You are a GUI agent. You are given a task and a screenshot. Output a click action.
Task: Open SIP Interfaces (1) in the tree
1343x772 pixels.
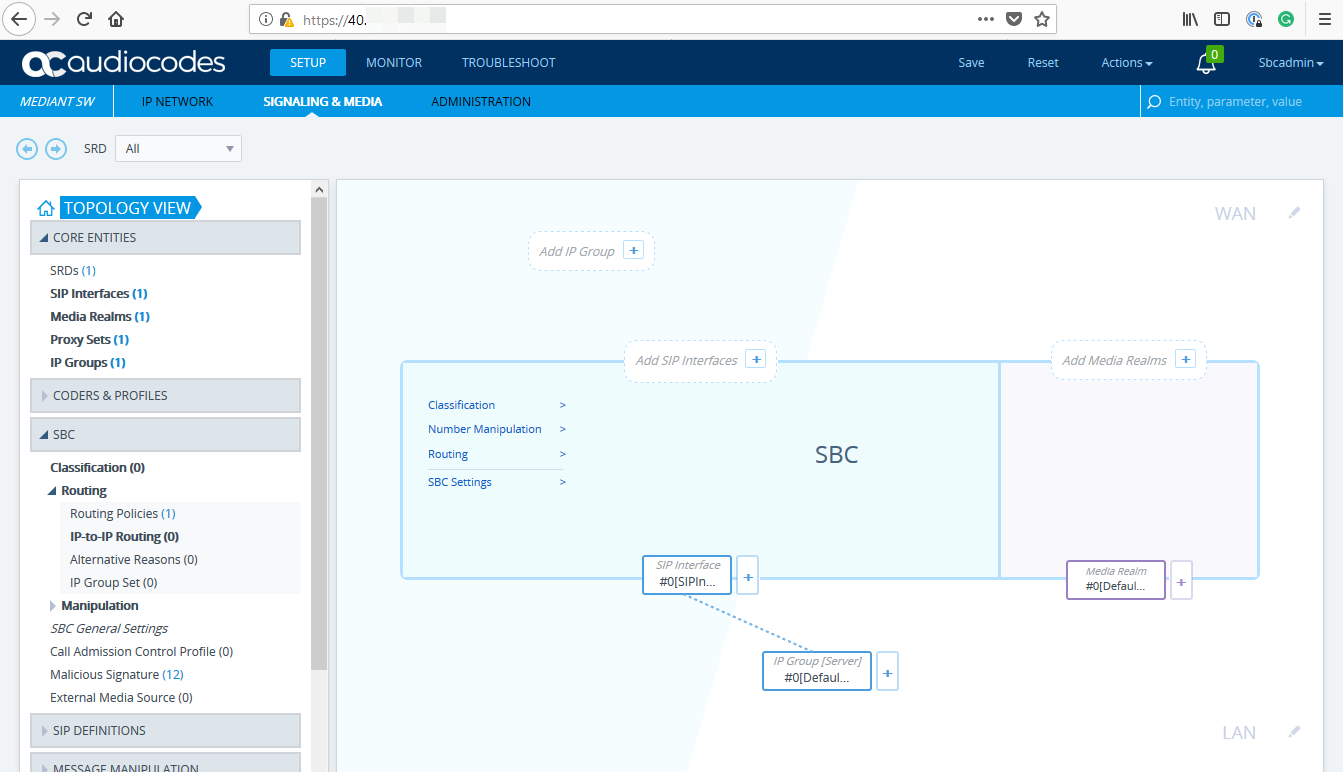click(x=99, y=294)
